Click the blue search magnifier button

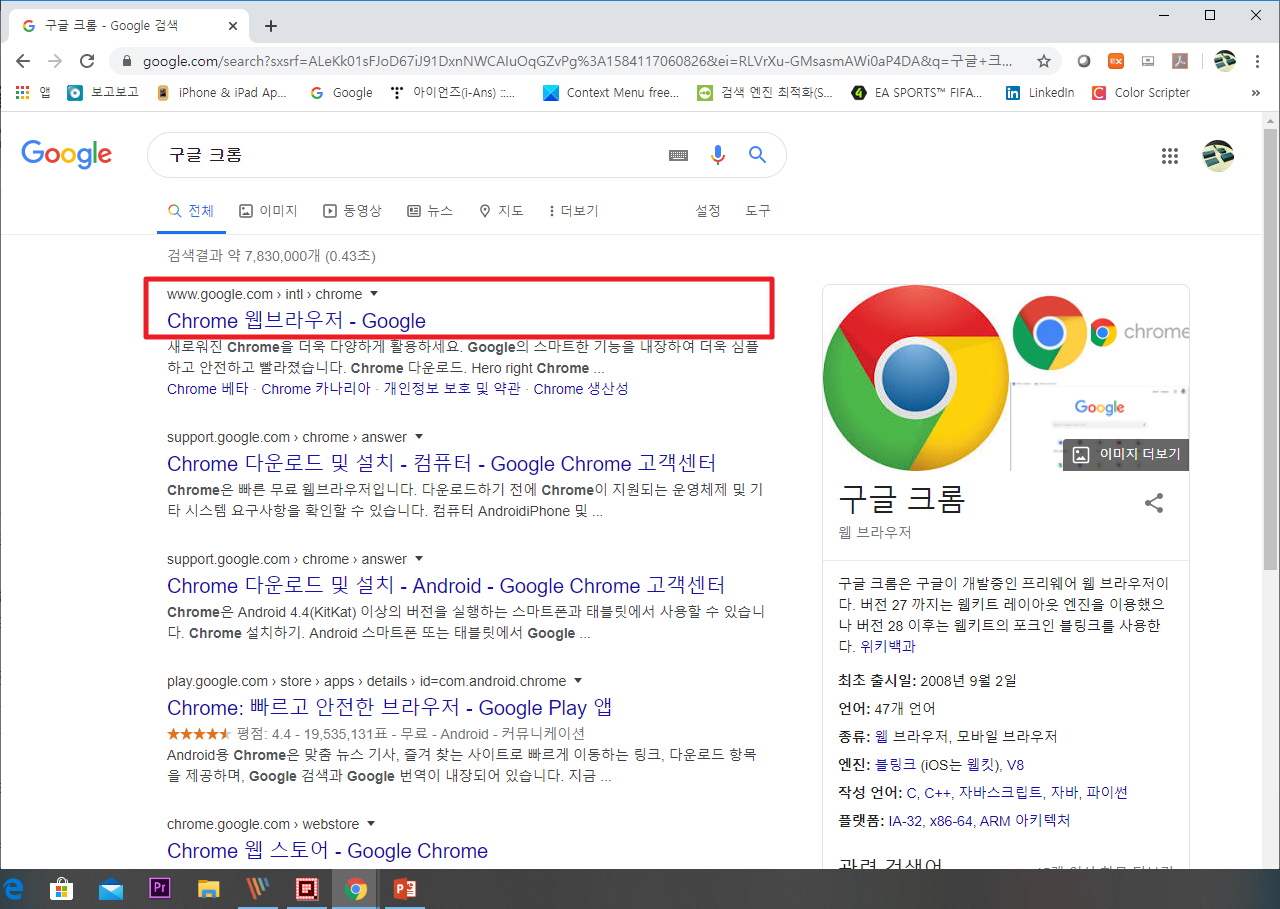757,155
